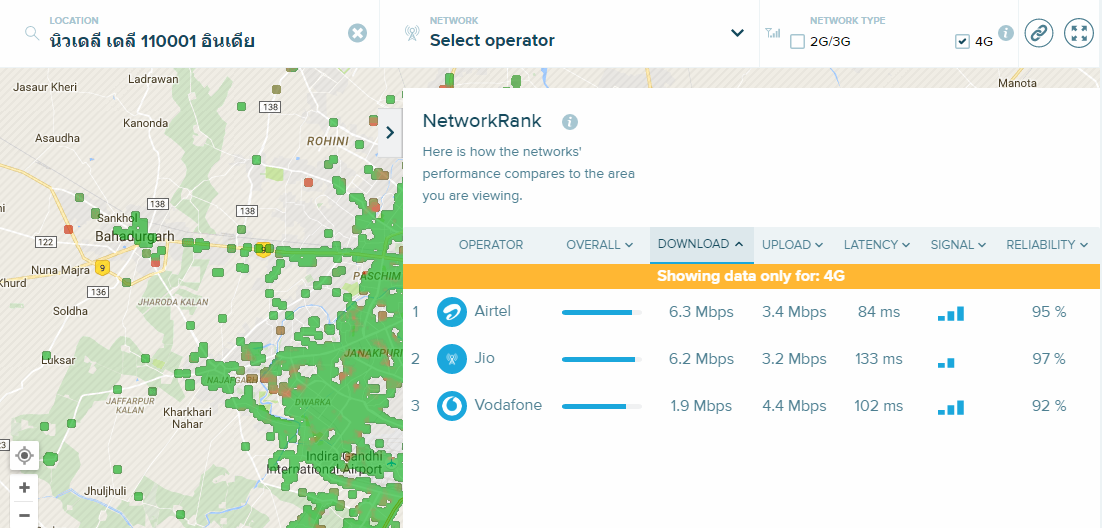This screenshot has width=1102, height=528.
Task: Copy share link icon button
Action: (x=1039, y=33)
